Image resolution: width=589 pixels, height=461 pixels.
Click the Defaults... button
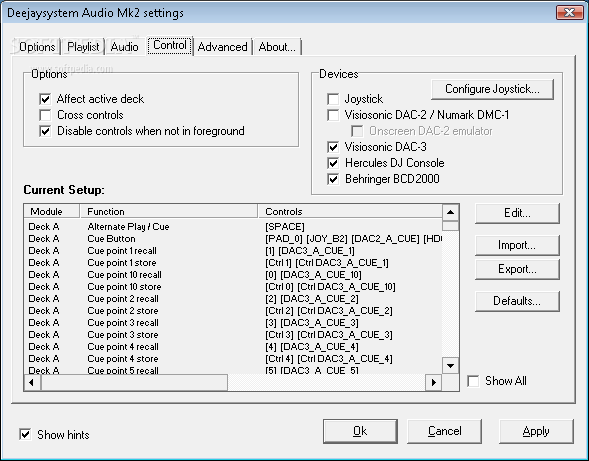tap(517, 301)
